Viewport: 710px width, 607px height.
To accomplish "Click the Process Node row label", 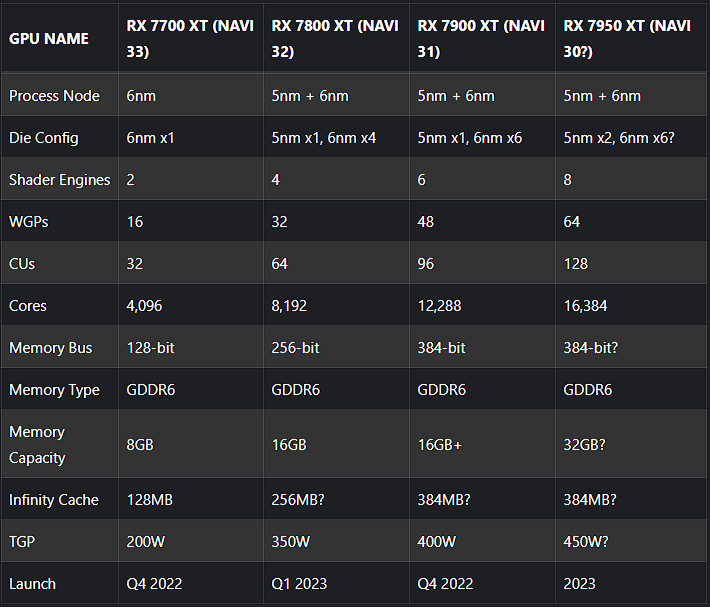I will coord(54,96).
